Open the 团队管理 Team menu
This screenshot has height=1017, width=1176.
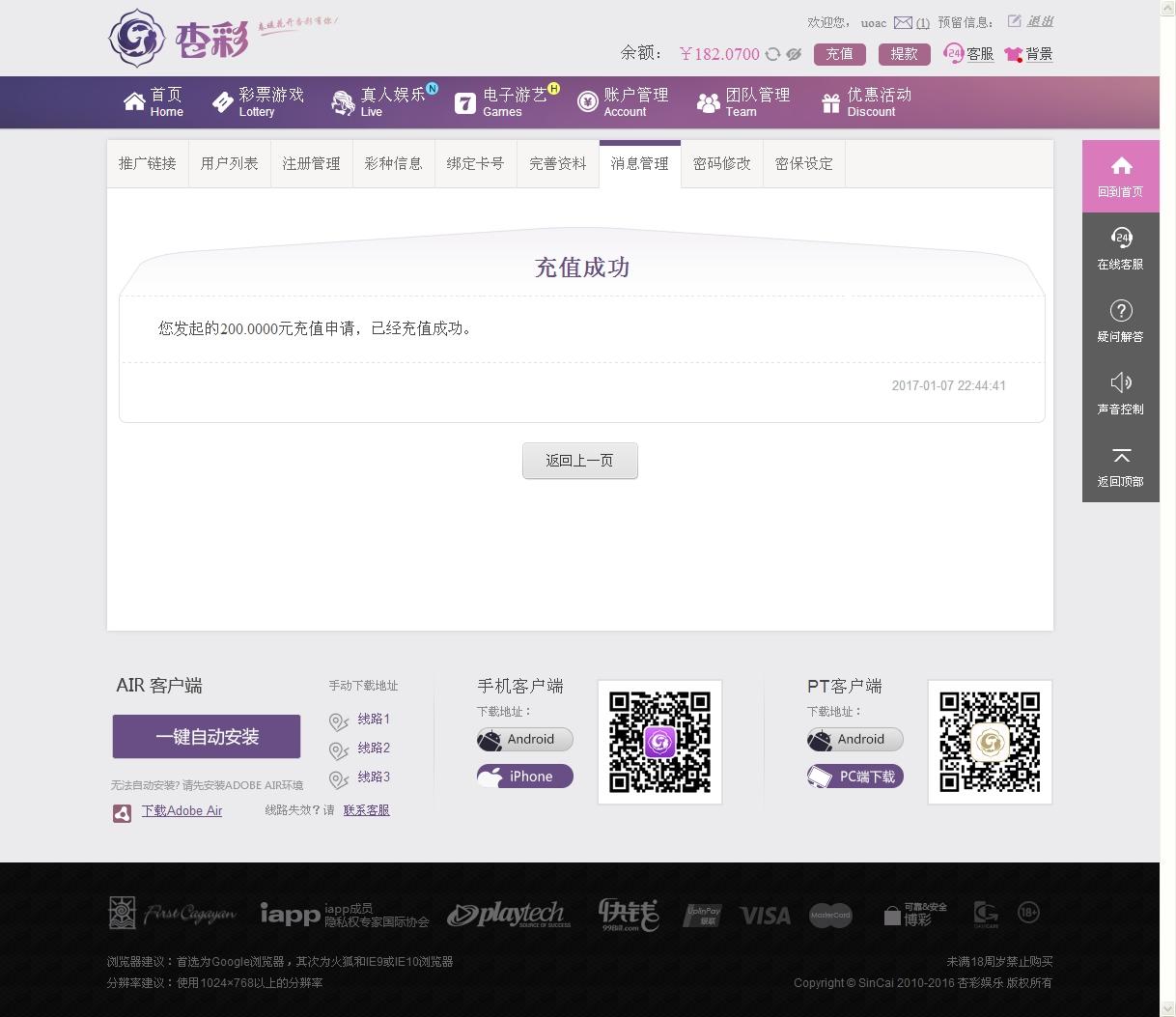(x=744, y=101)
